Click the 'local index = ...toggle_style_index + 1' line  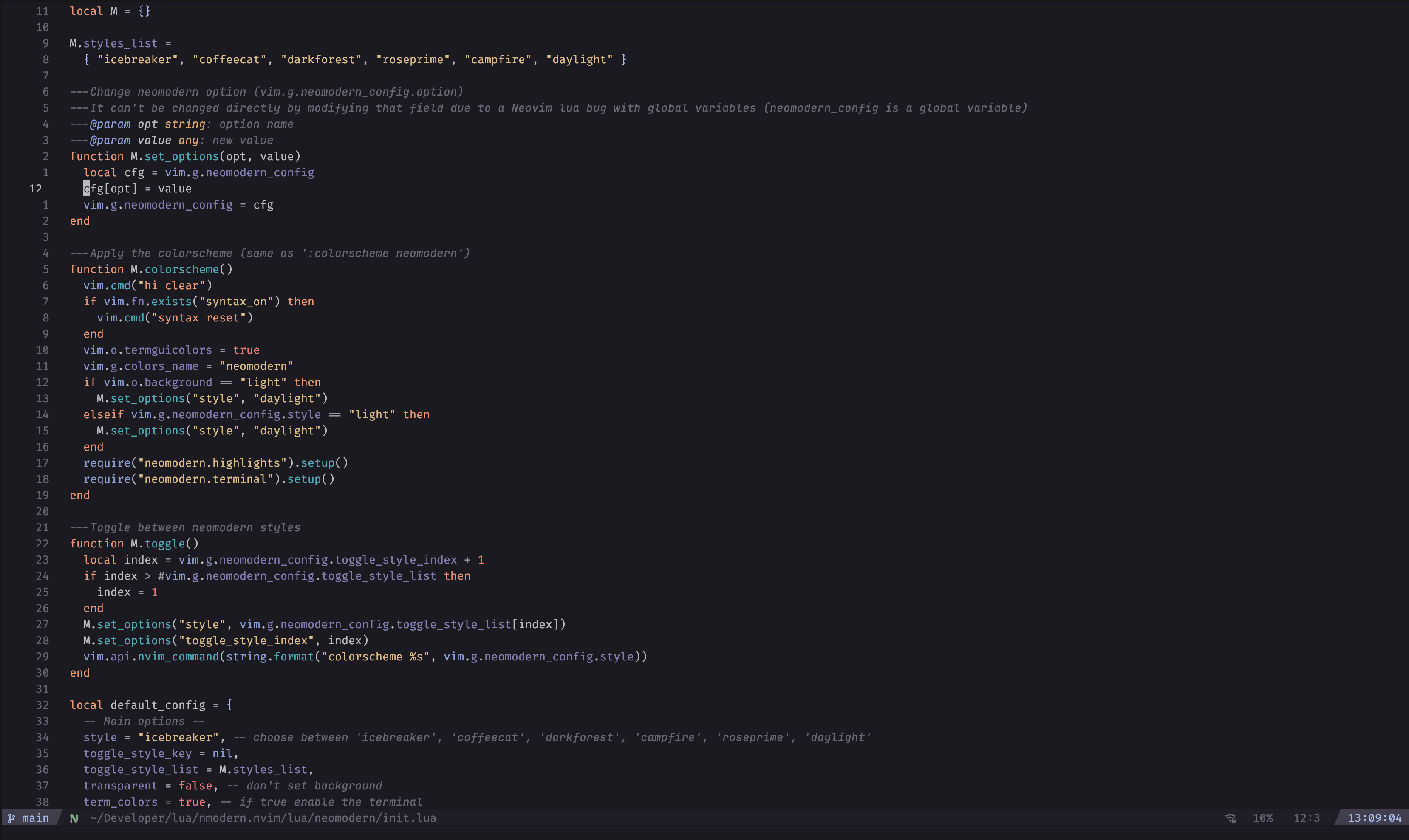point(284,559)
